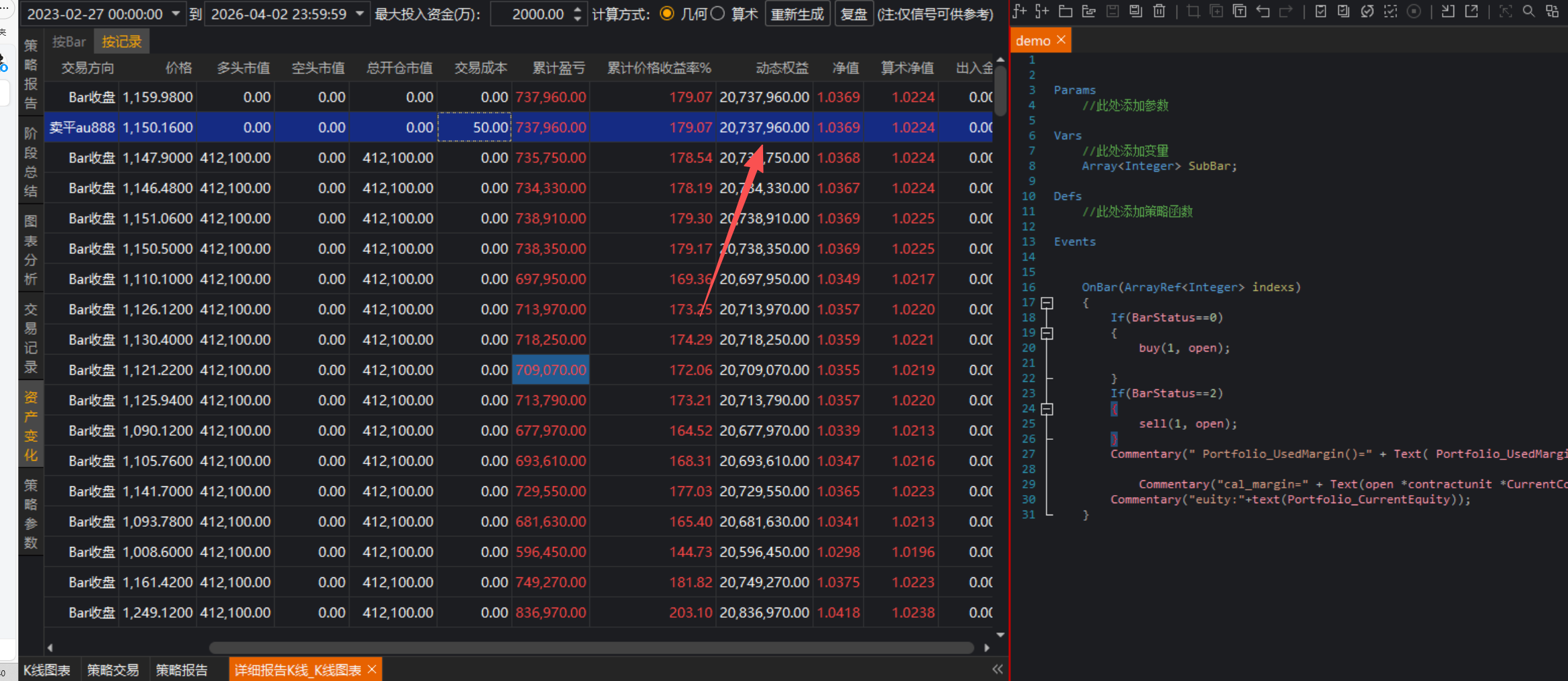
Task: Open the end date dropdown
Action: 360,14
